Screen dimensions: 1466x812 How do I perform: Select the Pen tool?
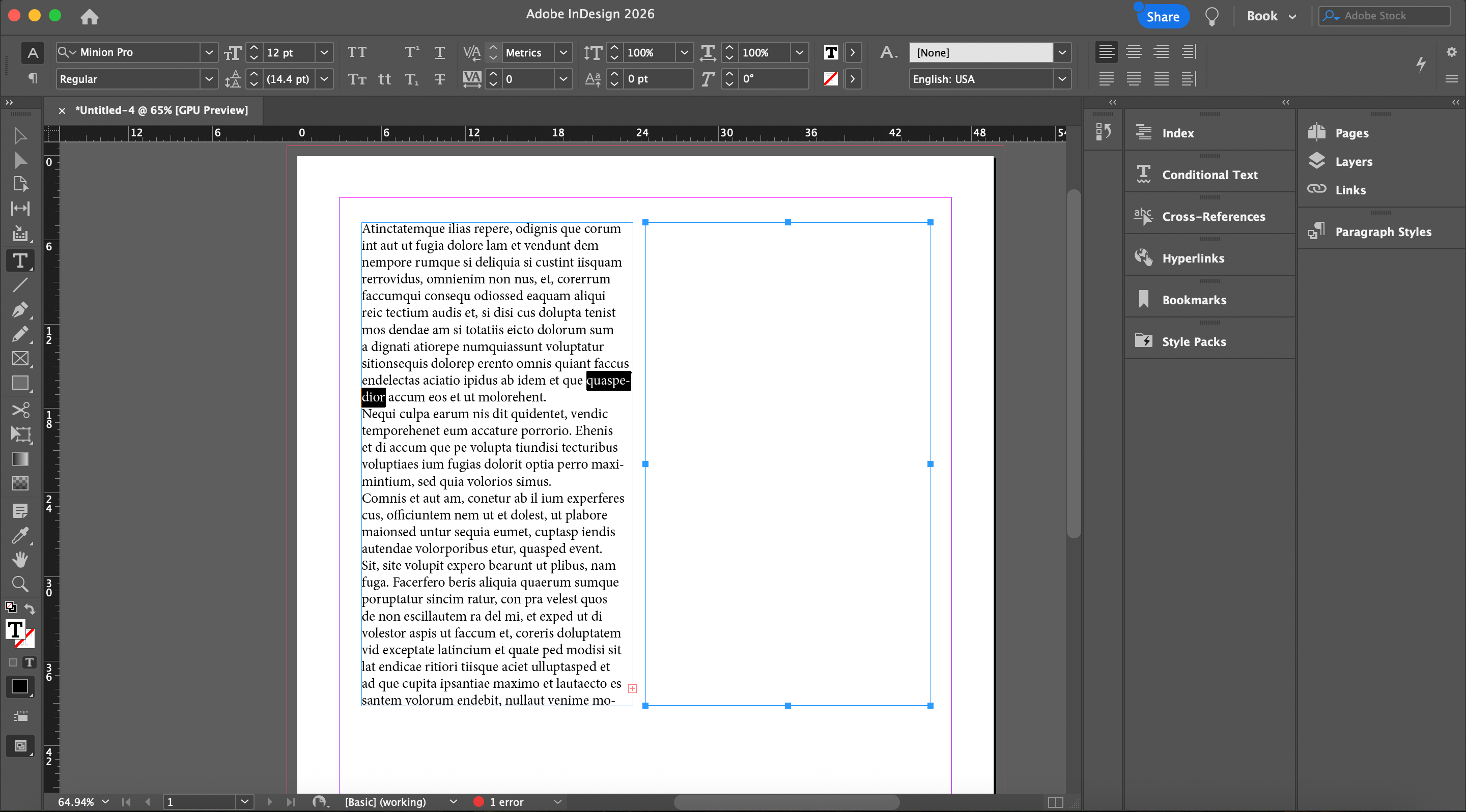coord(19,309)
